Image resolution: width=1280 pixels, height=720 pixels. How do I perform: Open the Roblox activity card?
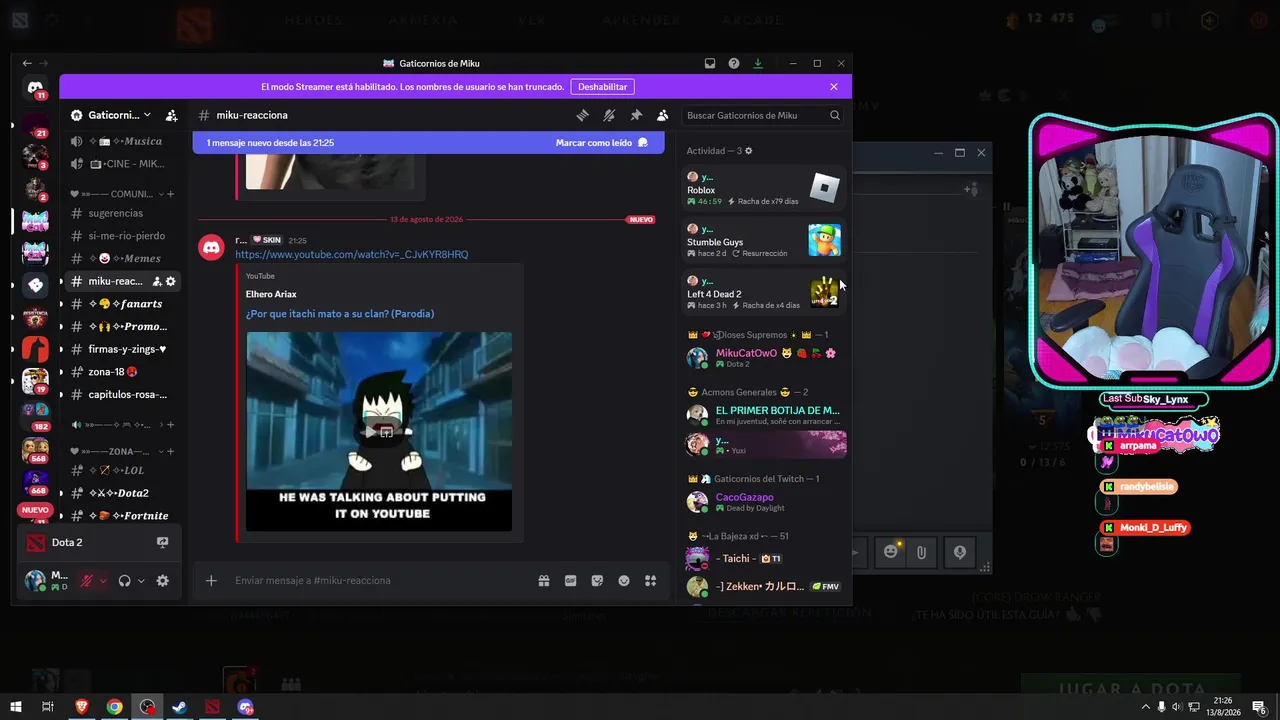(765, 188)
